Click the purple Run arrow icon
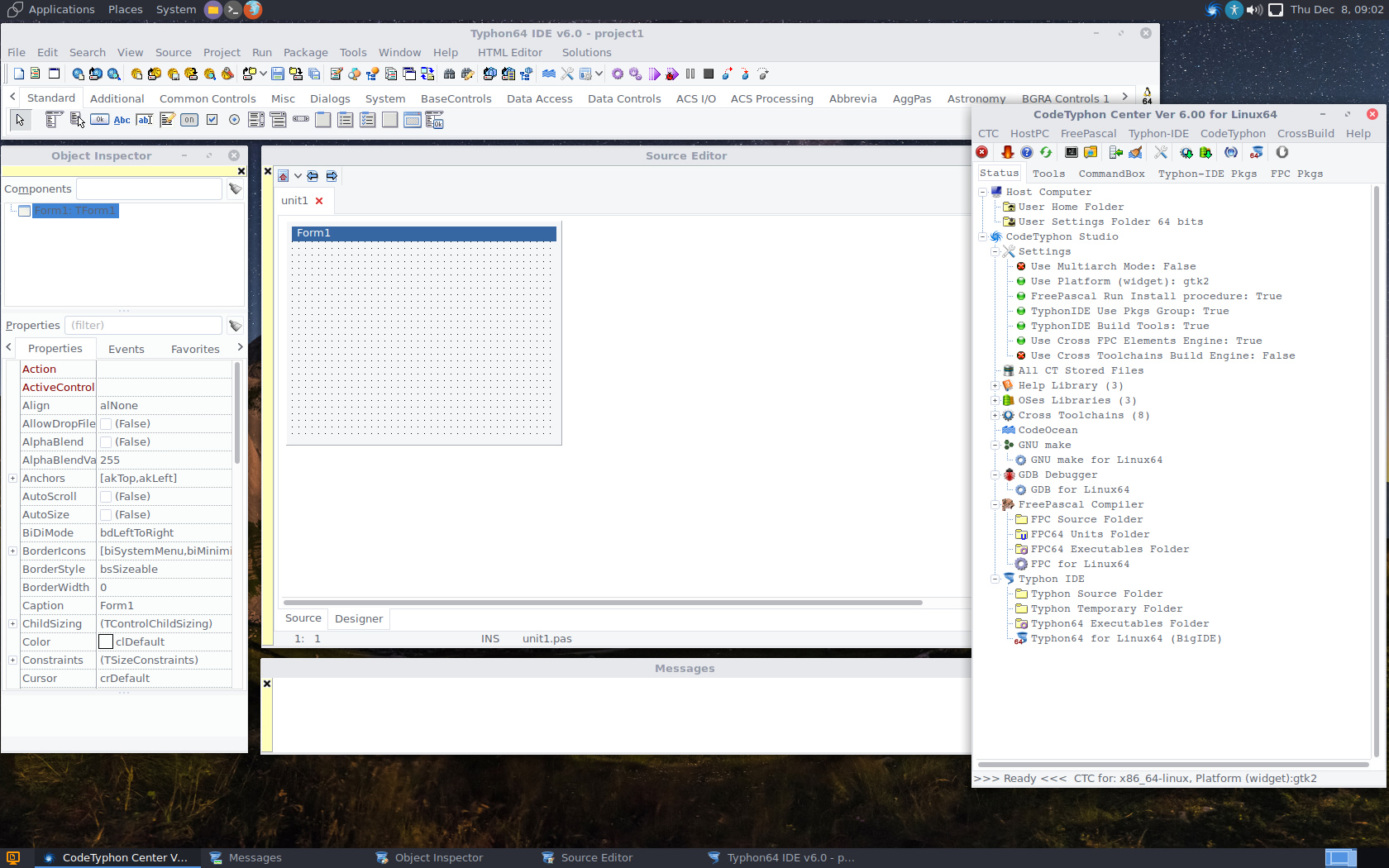This screenshot has width=1389, height=868. (654, 74)
